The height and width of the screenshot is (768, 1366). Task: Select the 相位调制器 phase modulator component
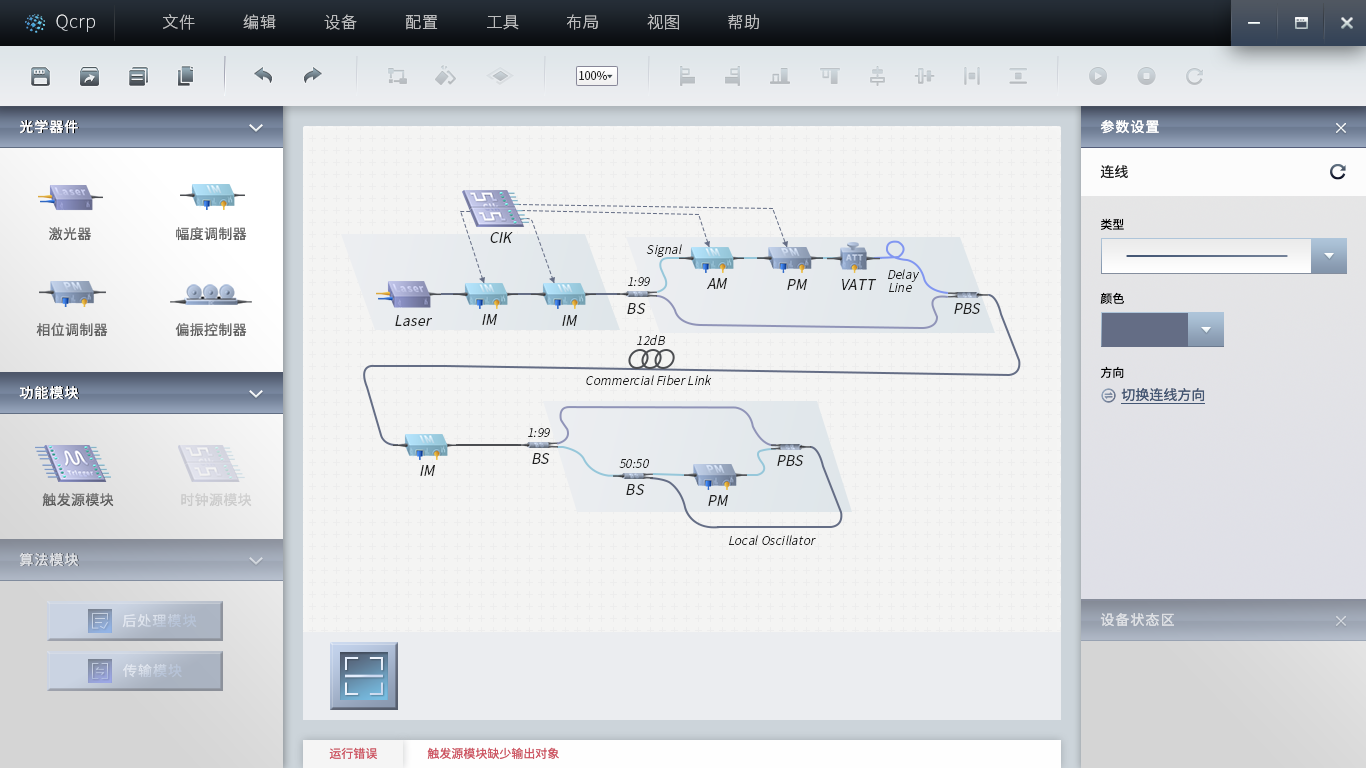click(72, 308)
